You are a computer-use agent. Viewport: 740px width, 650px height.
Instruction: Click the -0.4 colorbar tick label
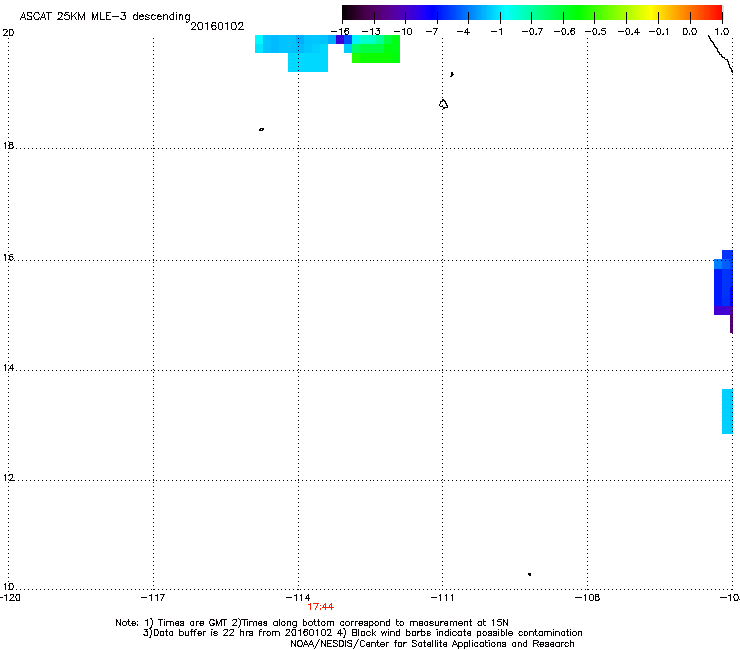pos(629,32)
